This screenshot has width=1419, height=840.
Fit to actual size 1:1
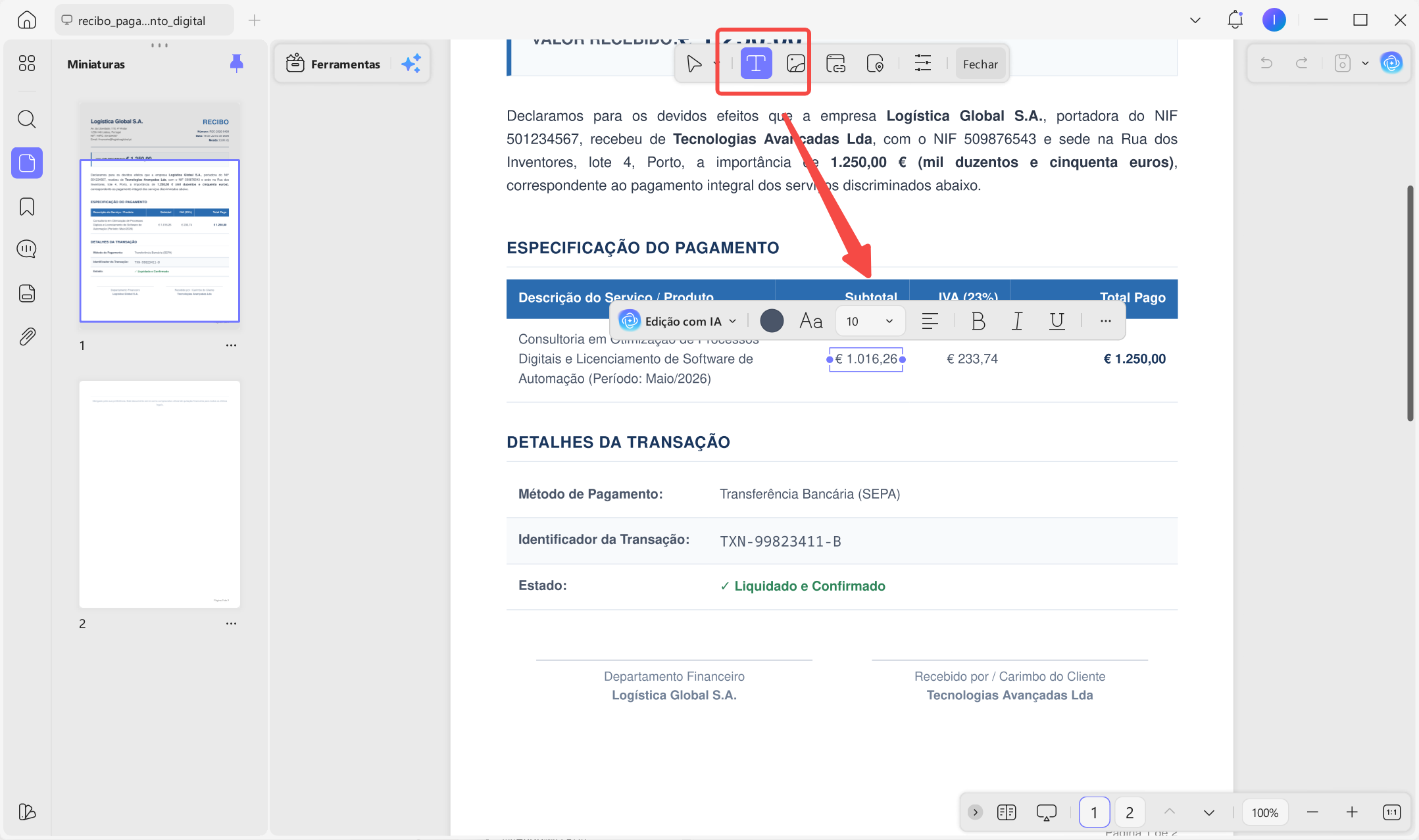pos(1392,812)
